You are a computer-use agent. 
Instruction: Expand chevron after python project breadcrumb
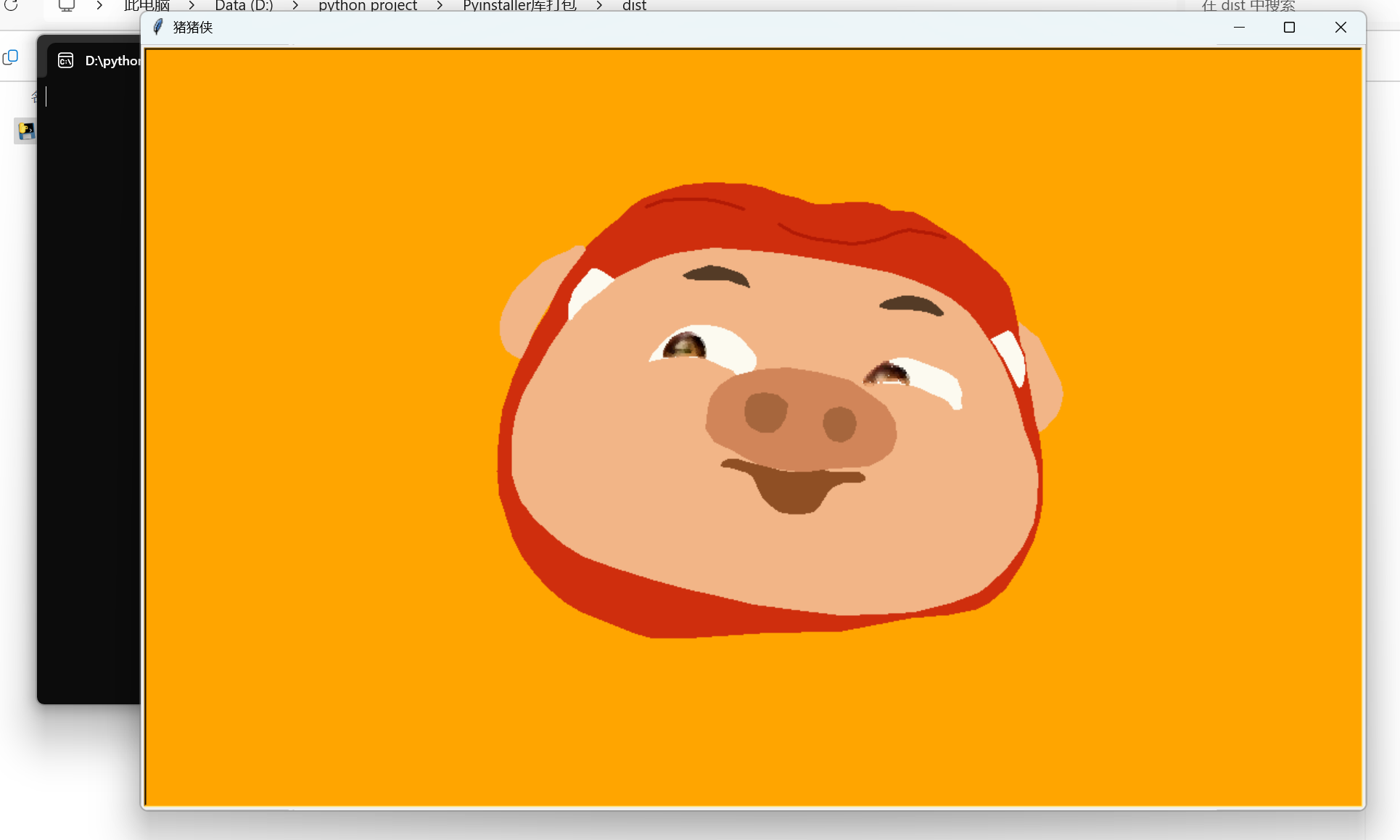point(440,6)
